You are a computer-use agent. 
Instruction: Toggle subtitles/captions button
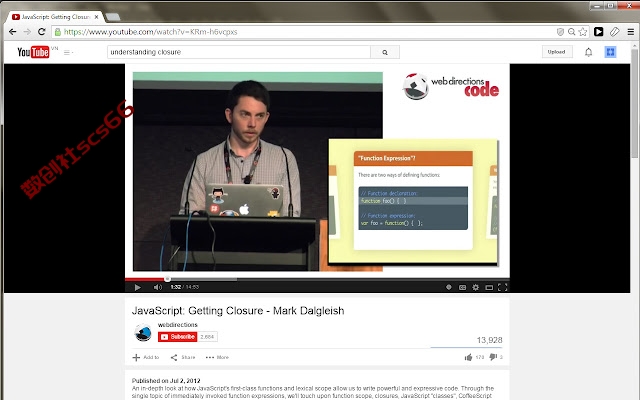(x=462, y=287)
